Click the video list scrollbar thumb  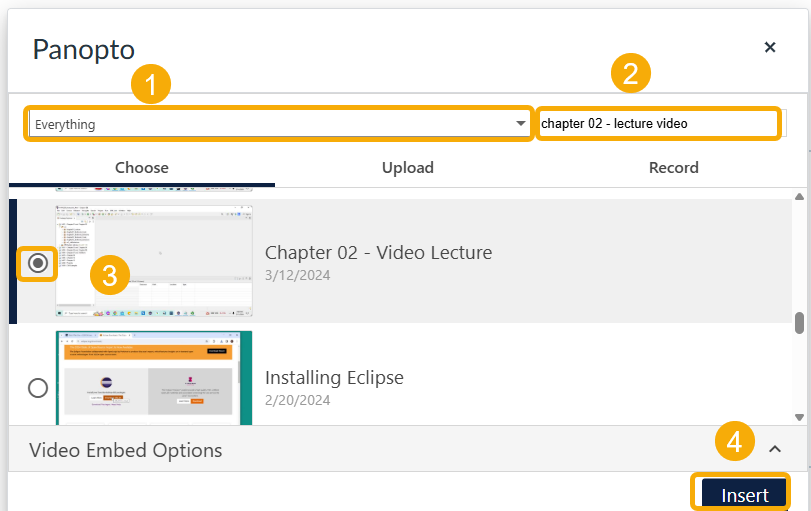pos(799,323)
